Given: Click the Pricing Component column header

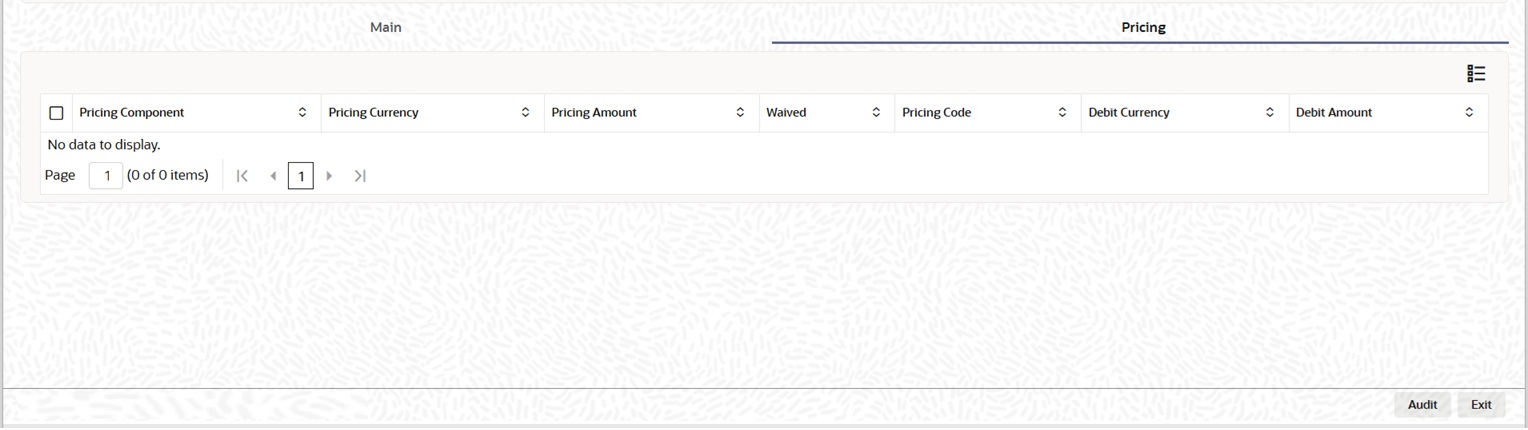Looking at the screenshot, I should (132, 113).
